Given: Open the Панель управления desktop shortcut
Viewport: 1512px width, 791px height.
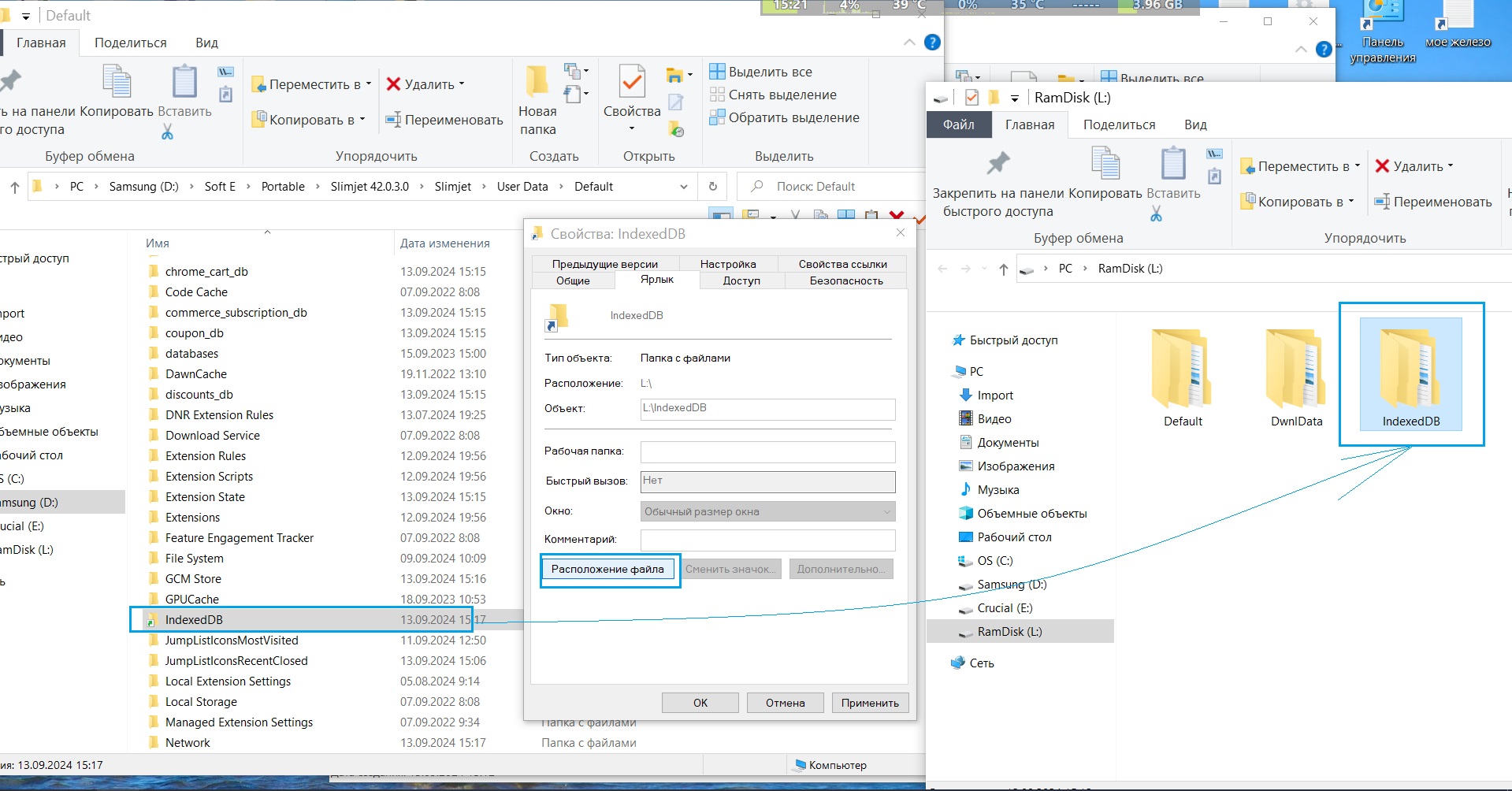Looking at the screenshot, I should [1383, 32].
